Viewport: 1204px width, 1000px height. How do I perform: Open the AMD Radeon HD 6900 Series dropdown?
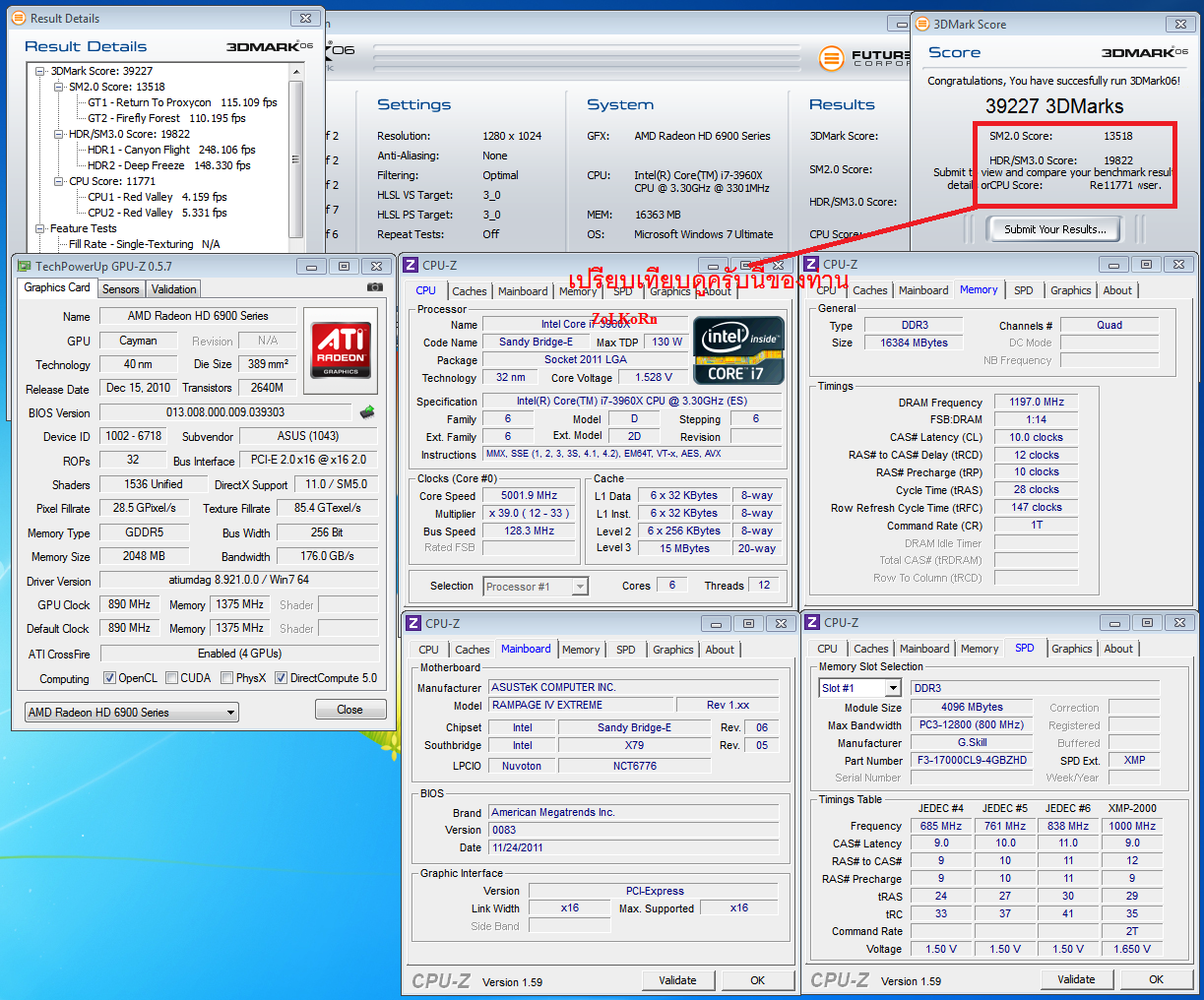coord(131,713)
